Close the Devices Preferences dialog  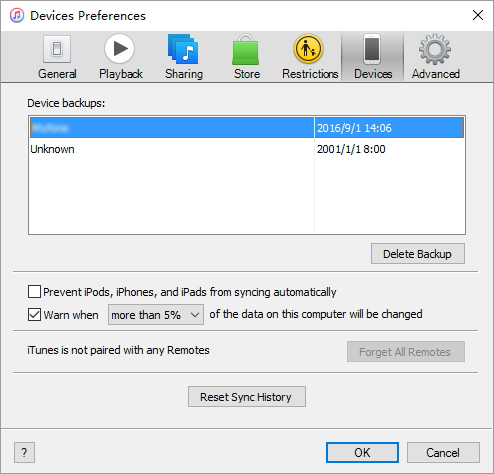pyautogui.click(x=478, y=15)
